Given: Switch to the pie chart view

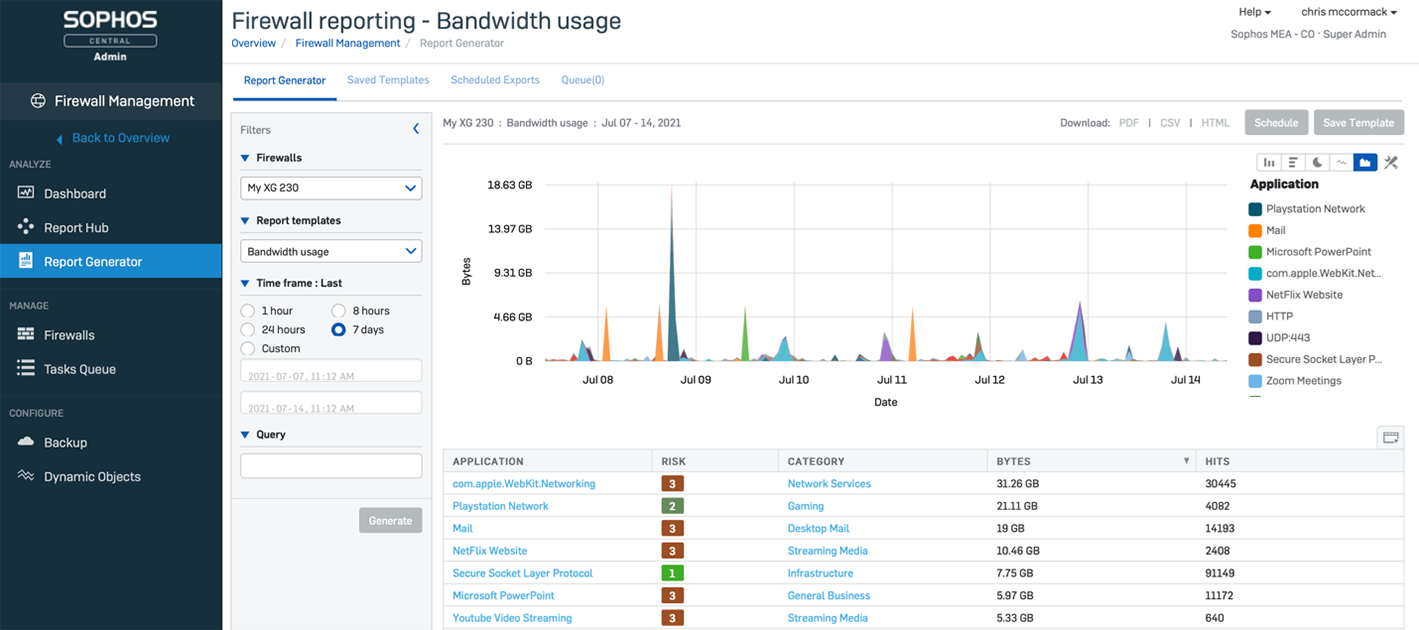Looking at the screenshot, I should (x=1317, y=161).
